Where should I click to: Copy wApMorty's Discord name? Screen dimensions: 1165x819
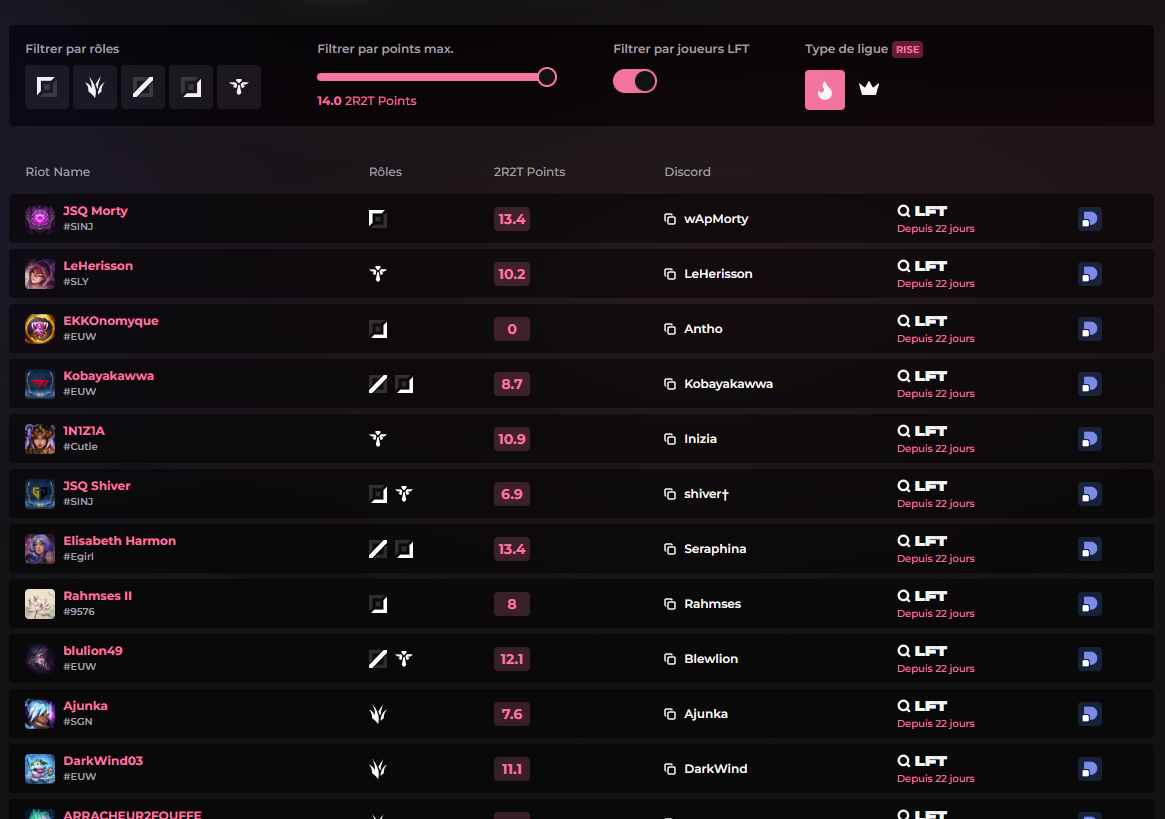[x=670, y=219]
